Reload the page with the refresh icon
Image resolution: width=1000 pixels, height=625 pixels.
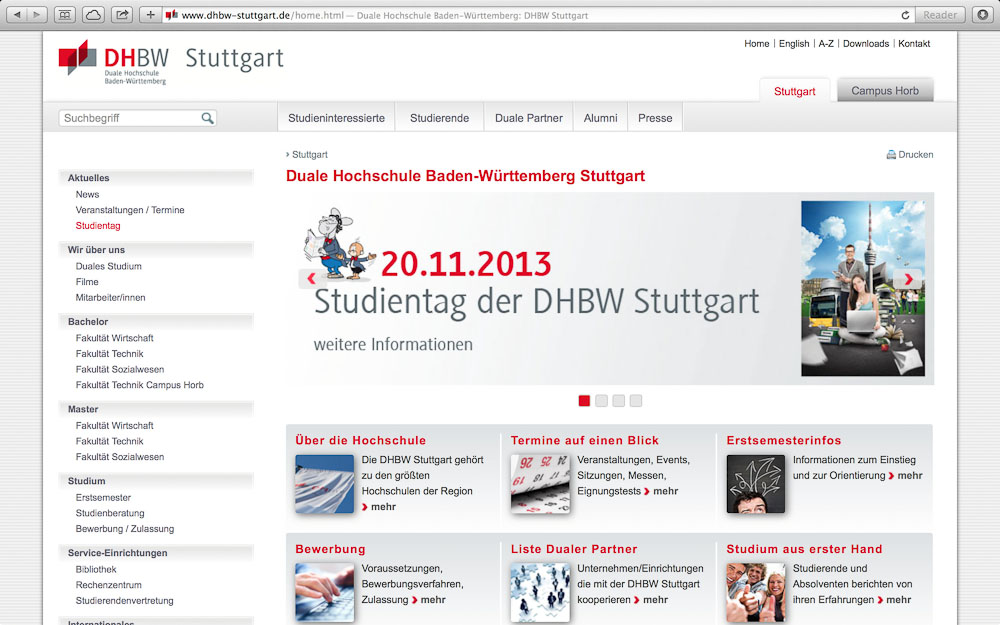click(905, 15)
